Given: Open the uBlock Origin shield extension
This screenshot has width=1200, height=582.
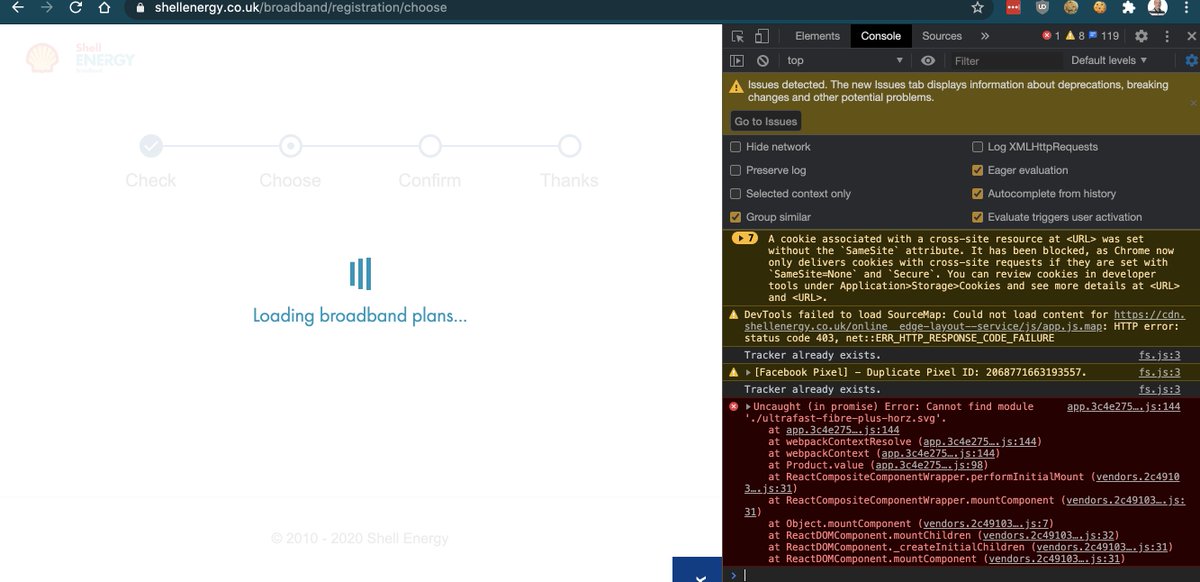Looking at the screenshot, I should (x=1042, y=7).
